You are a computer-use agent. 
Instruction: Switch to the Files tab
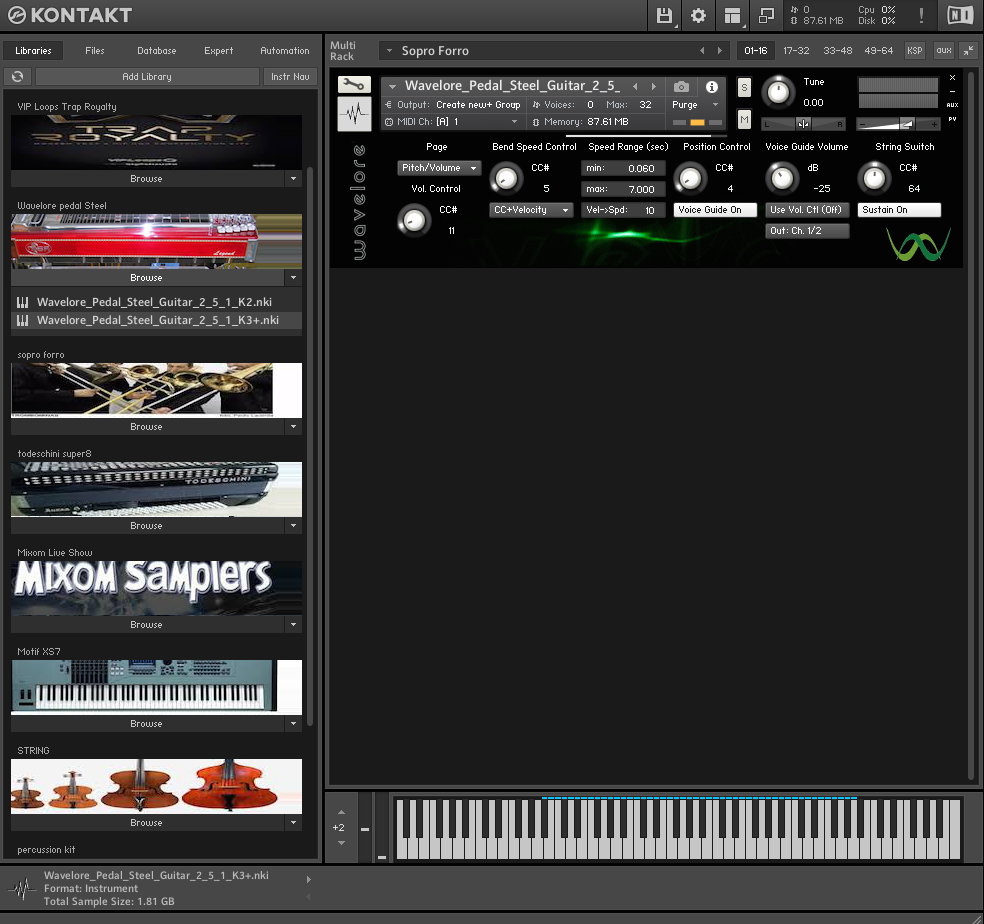pos(95,51)
